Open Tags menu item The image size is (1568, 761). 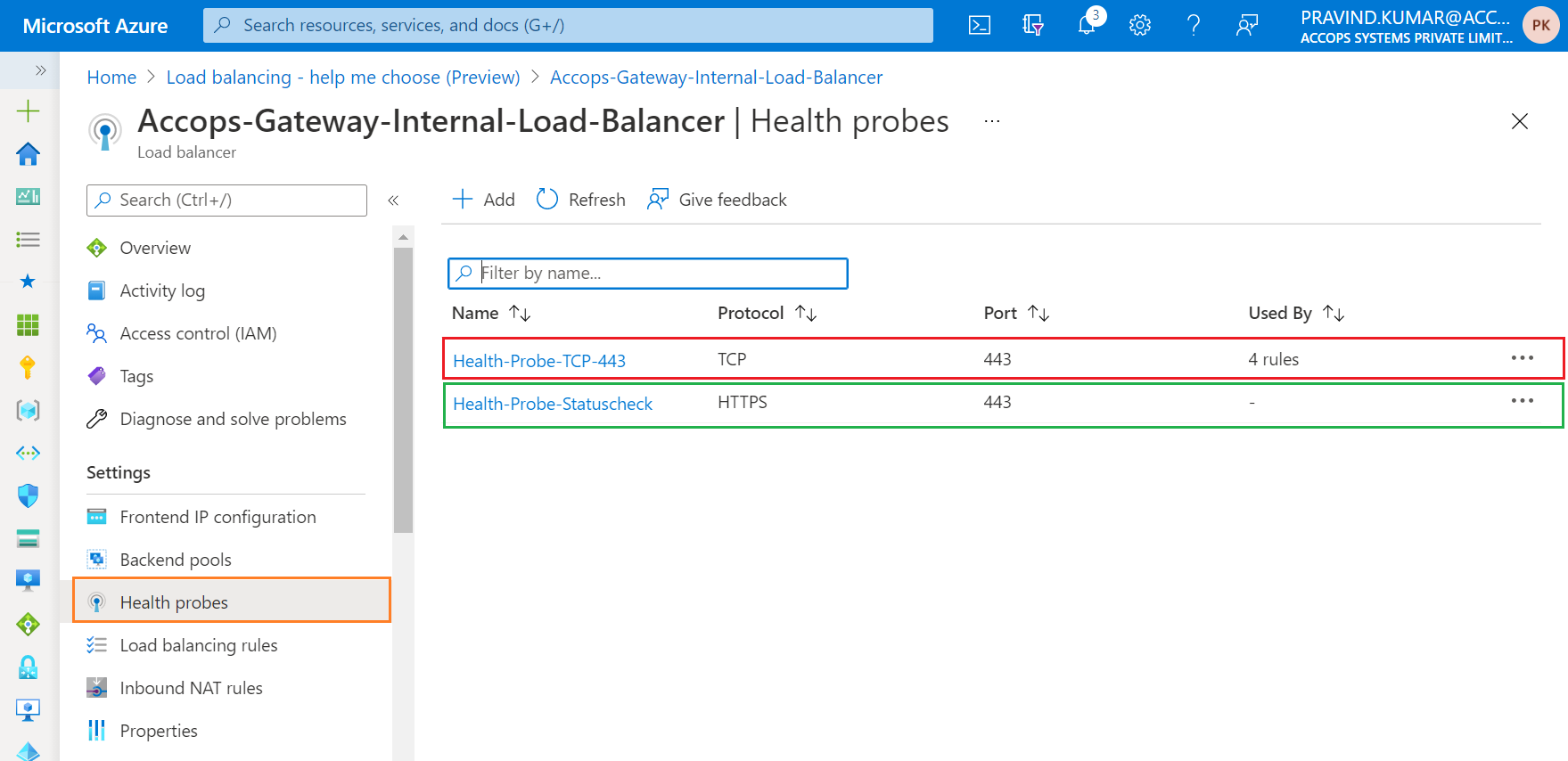(x=136, y=376)
